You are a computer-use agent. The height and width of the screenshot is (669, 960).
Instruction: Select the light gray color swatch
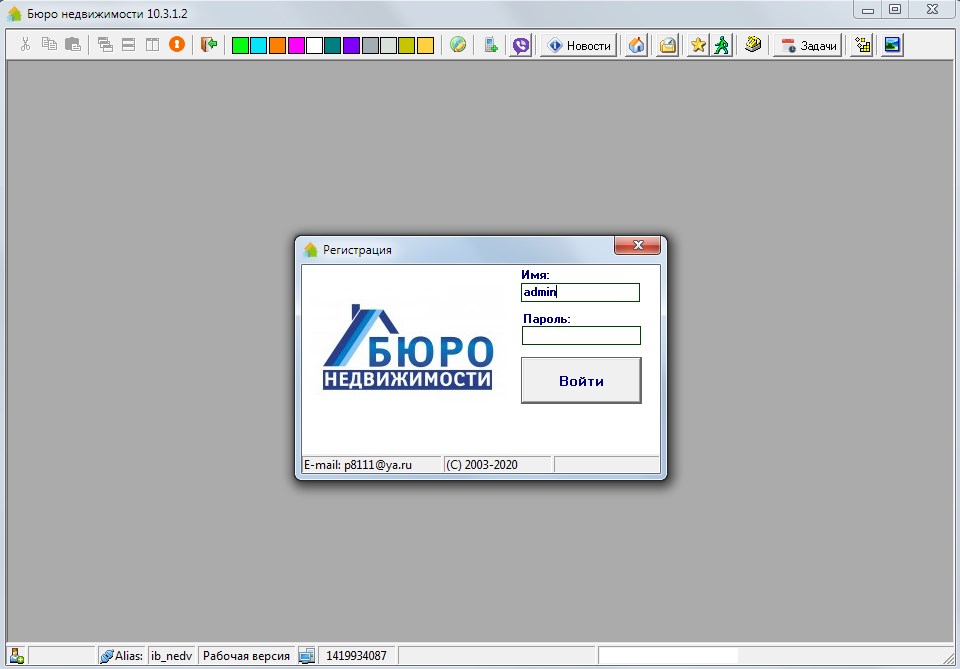(388, 45)
